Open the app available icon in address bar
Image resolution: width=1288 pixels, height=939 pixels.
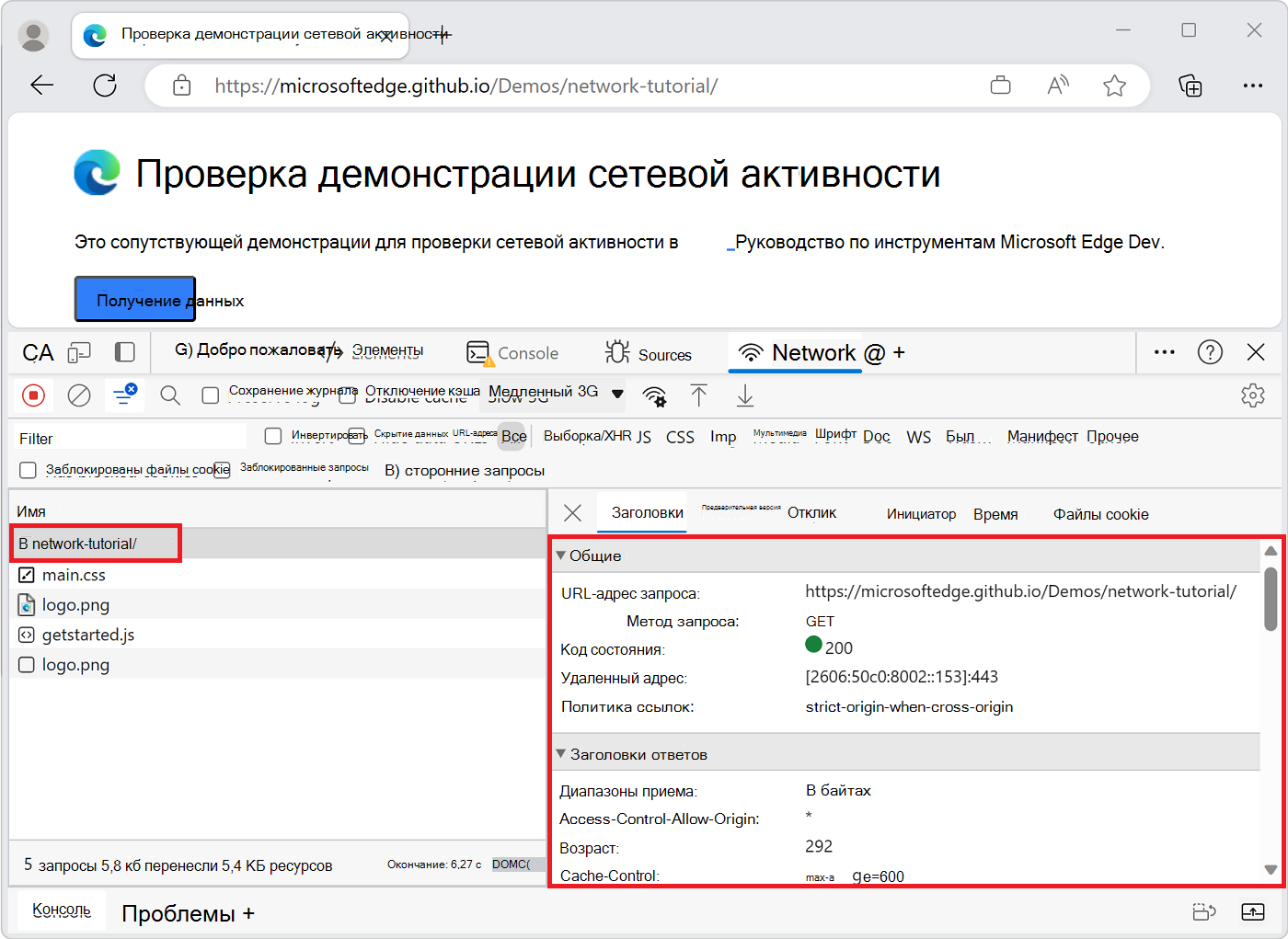1000,86
